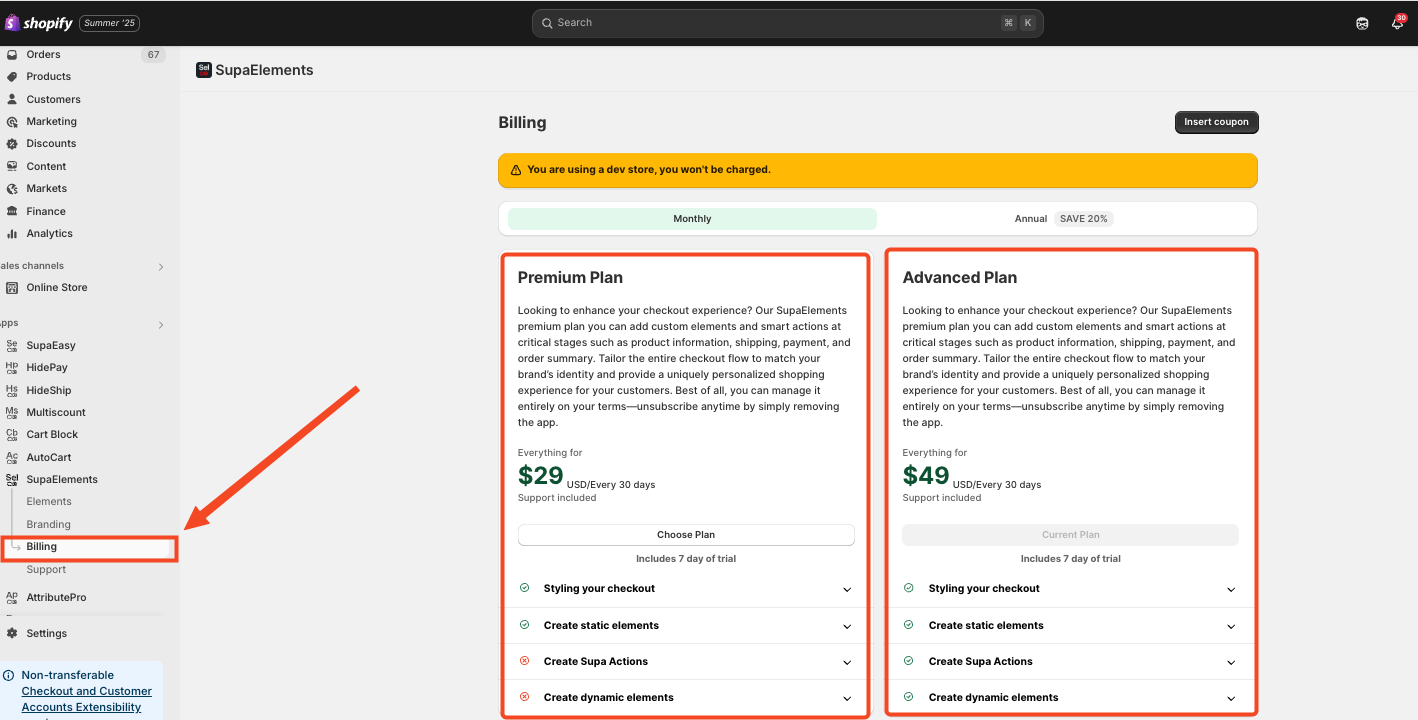Click the info icon in Non-transferable notice
1418x720 pixels.
pyautogui.click(x=9, y=675)
